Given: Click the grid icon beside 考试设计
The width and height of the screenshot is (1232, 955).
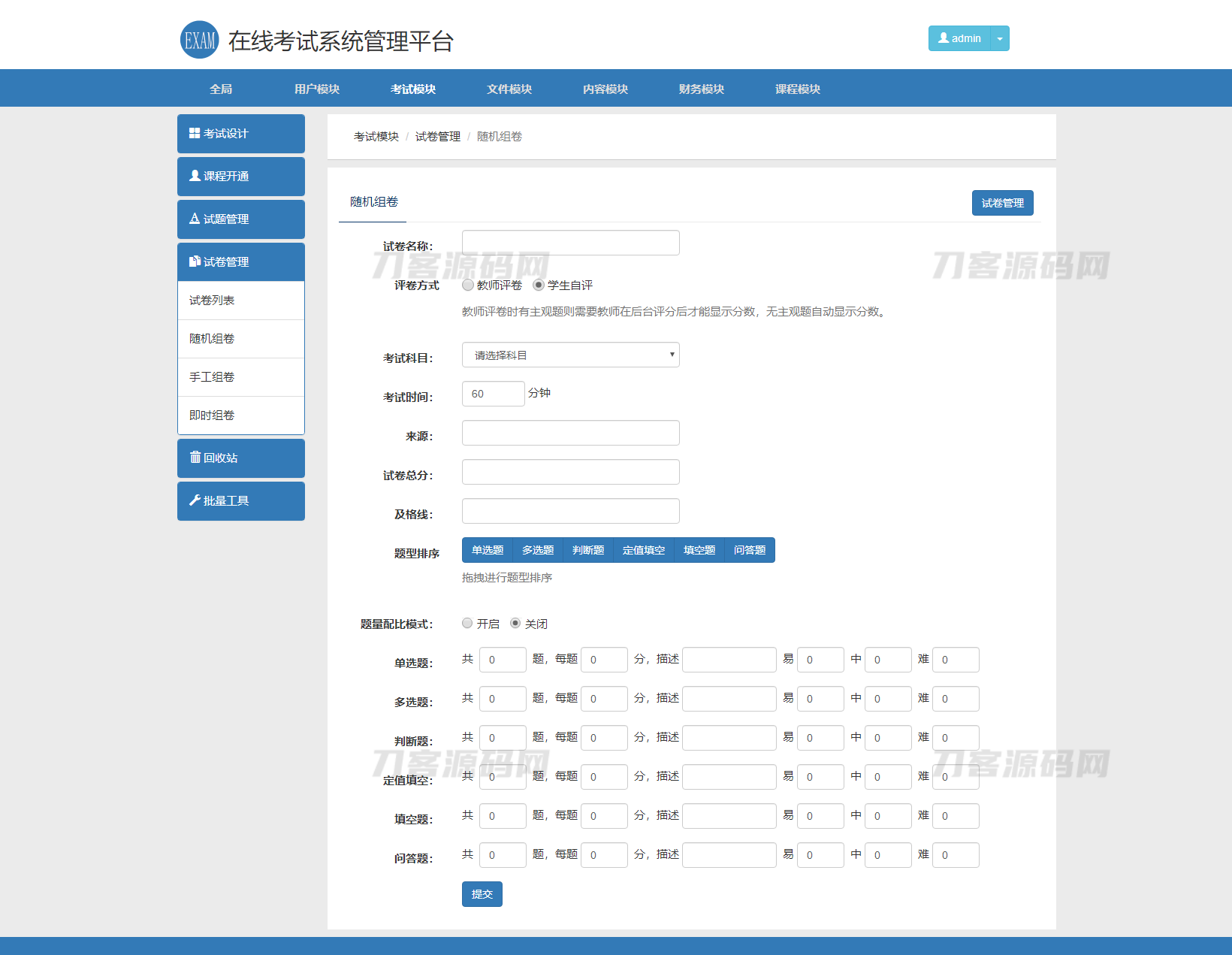Looking at the screenshot, I should pyautogui.click(x=195, y=133).
